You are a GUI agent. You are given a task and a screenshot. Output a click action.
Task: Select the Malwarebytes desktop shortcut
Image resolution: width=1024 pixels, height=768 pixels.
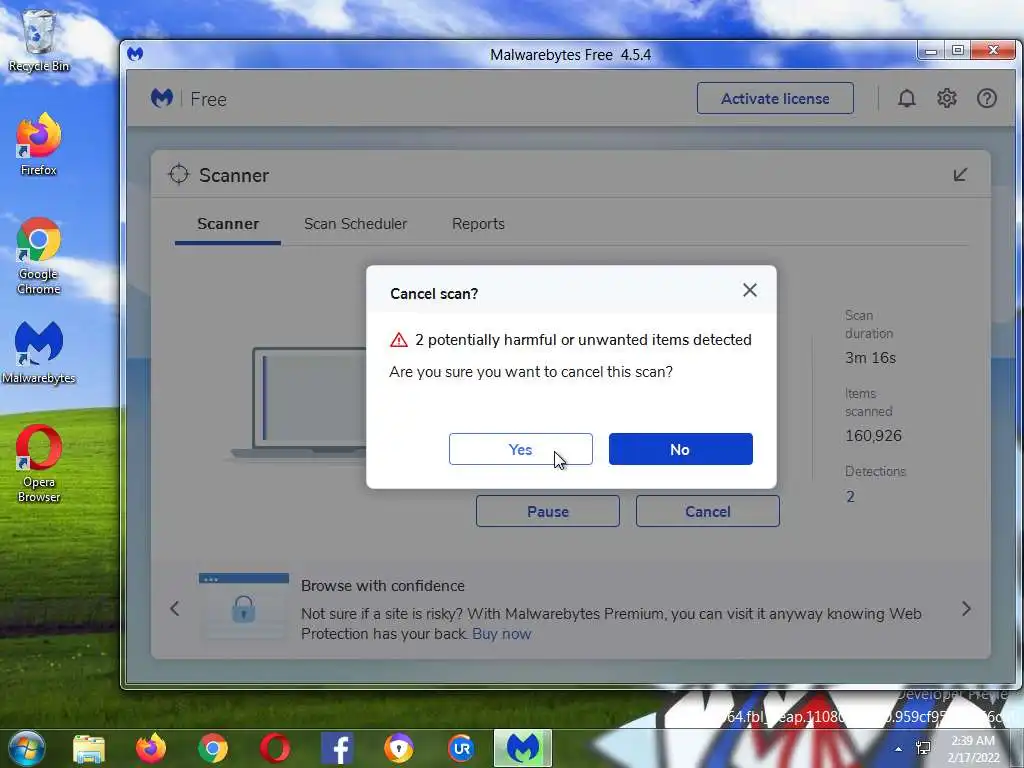pyautogui.click(x=39, y=353)
